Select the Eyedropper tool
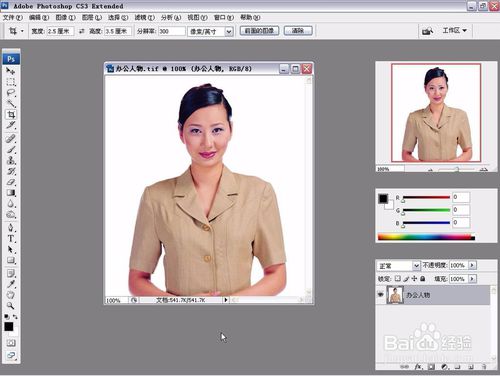The width and height of the screenshot is (500, 376). pyautogui.click(x=11, y=284)
